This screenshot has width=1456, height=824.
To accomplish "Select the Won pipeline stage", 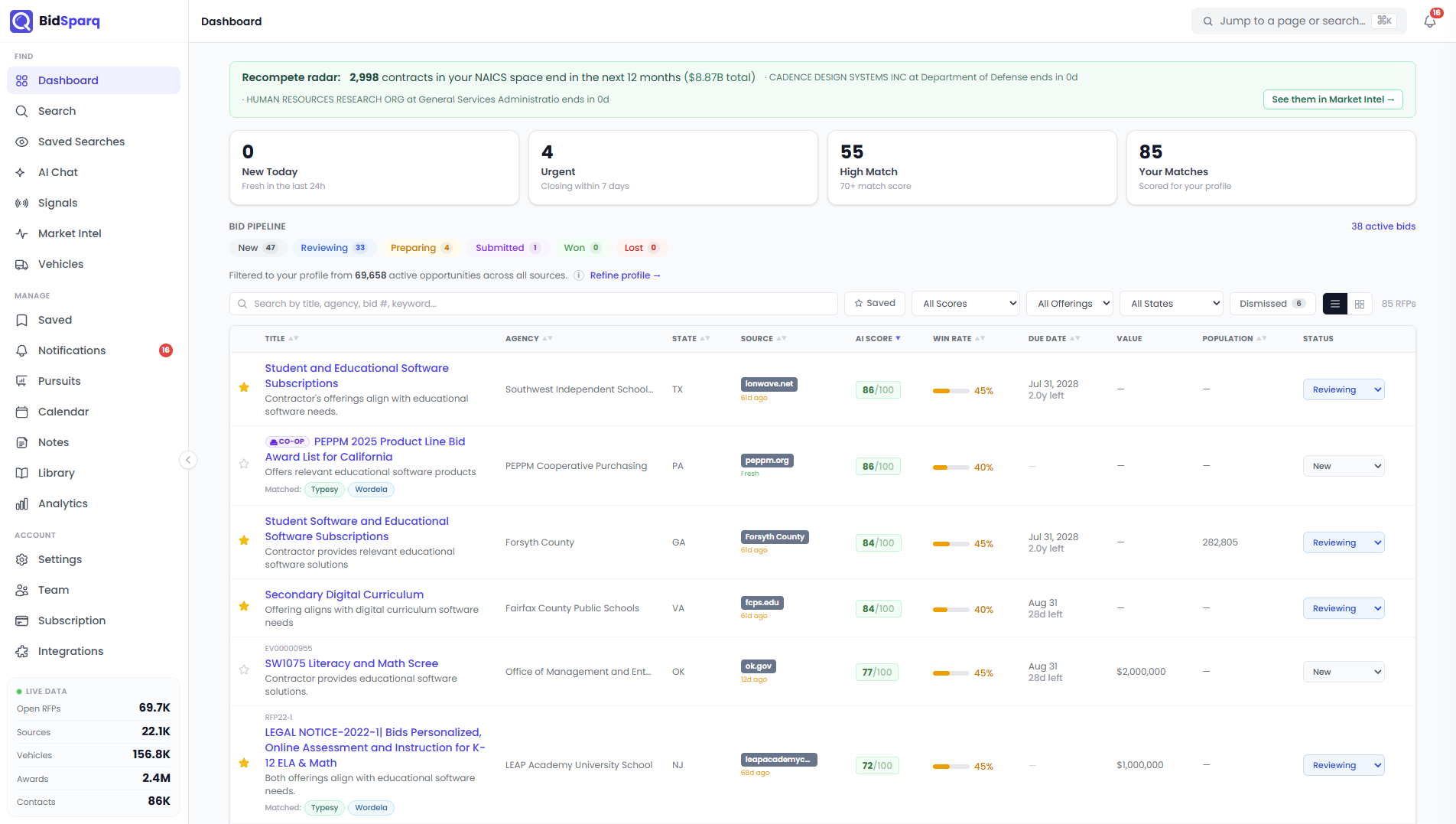I will (582, 248).
